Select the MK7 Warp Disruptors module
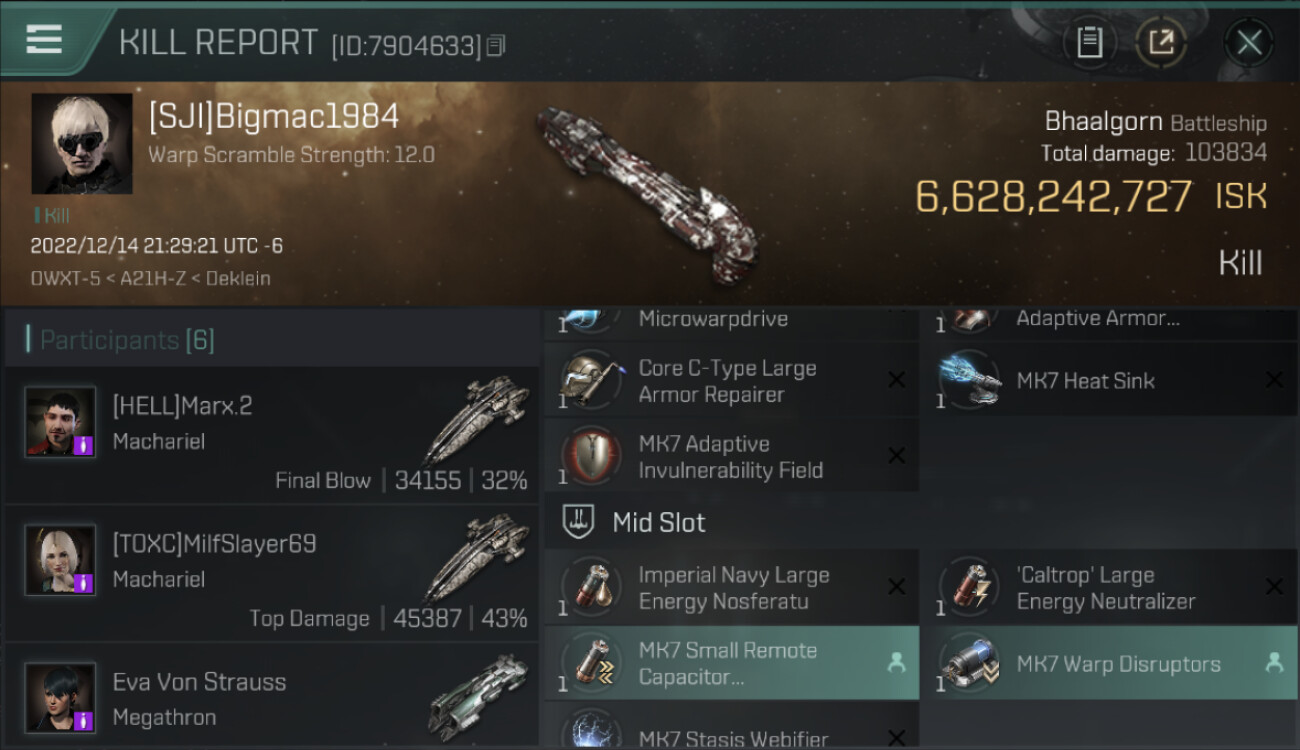Image resolution: width=1300 pixels, height=750 pixels. (1110, 663)
